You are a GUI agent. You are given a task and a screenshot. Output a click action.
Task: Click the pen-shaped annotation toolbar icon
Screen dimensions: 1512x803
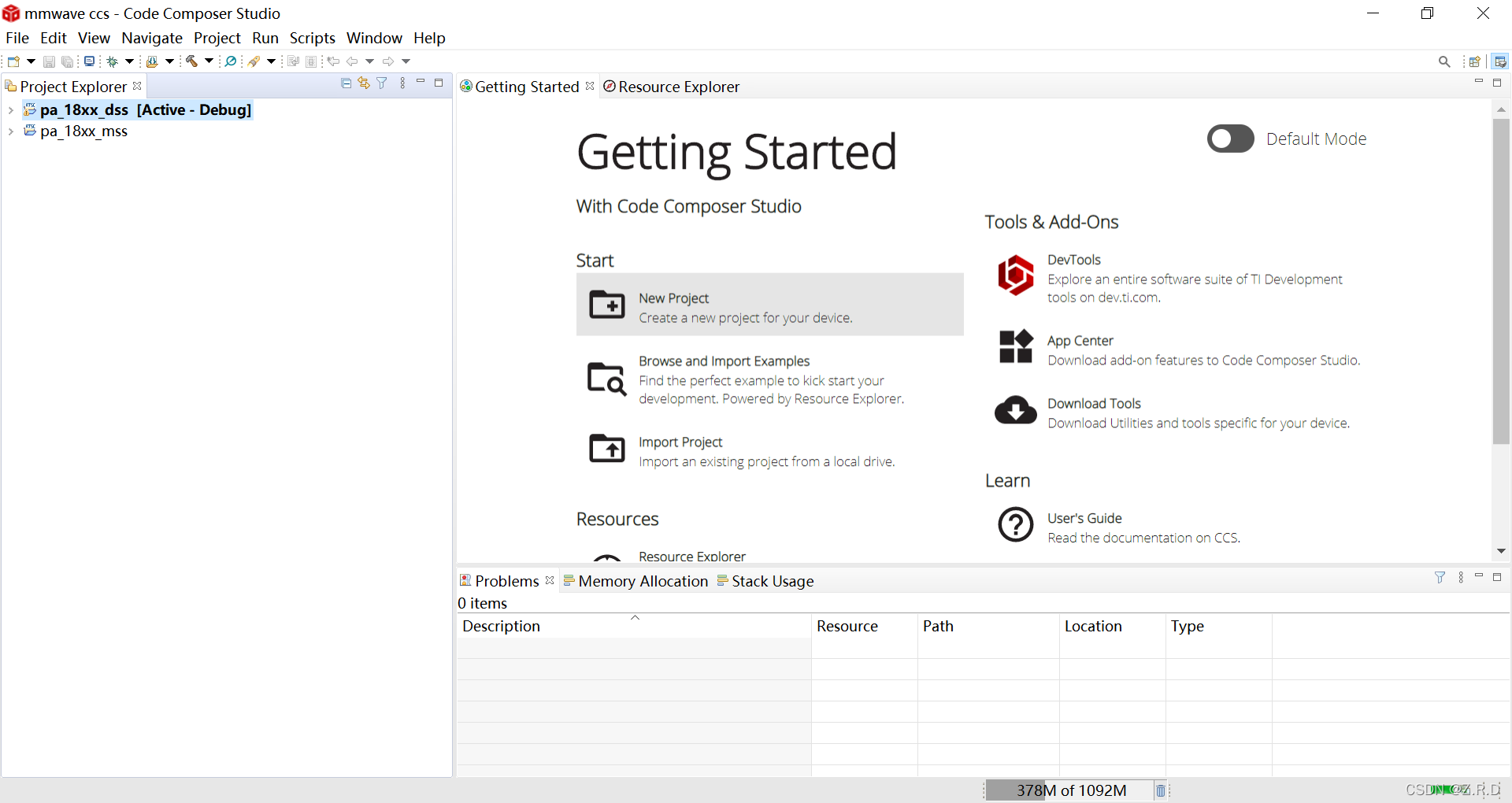254,61
